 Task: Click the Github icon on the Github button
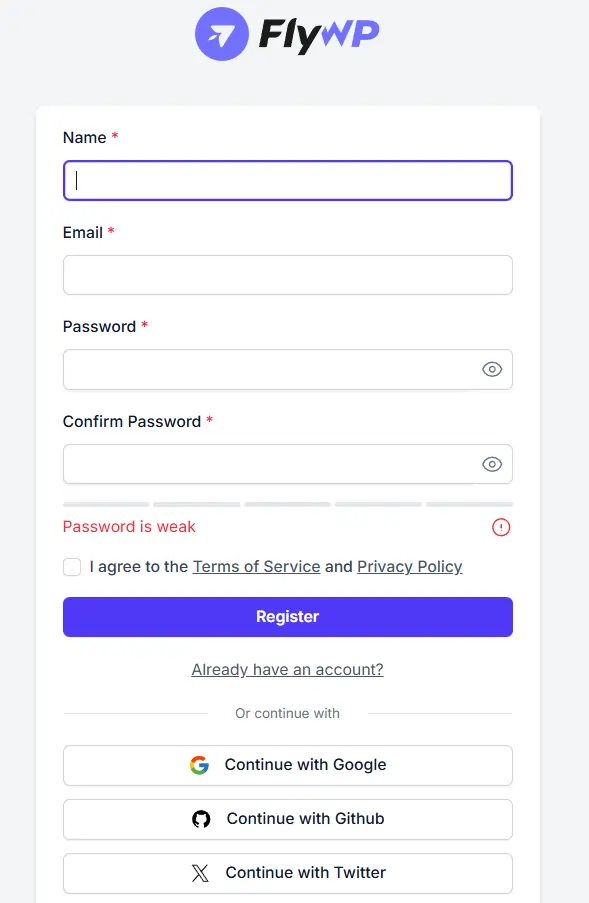(201, 818)
